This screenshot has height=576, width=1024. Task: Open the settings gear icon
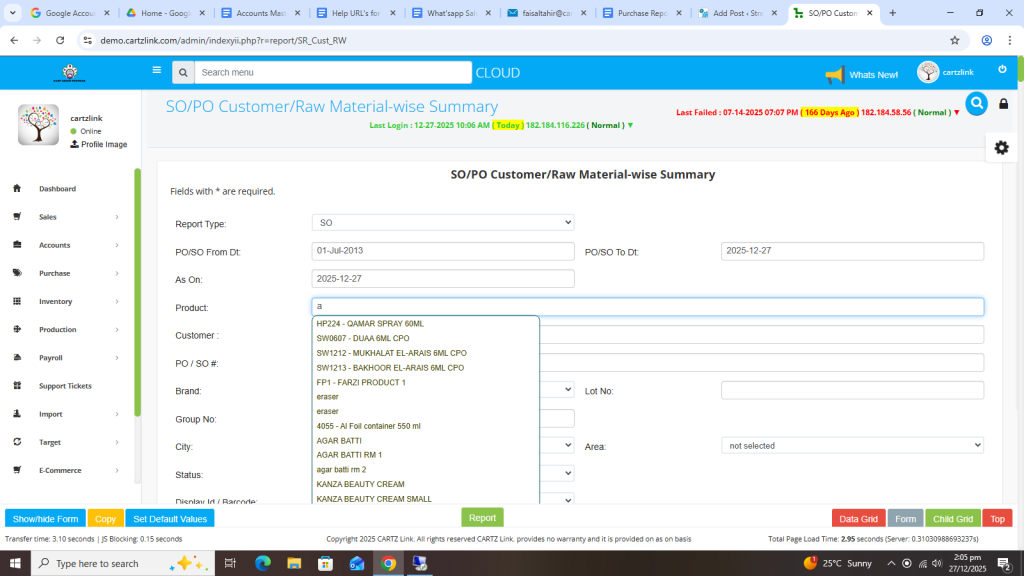tap(1001, 147)
